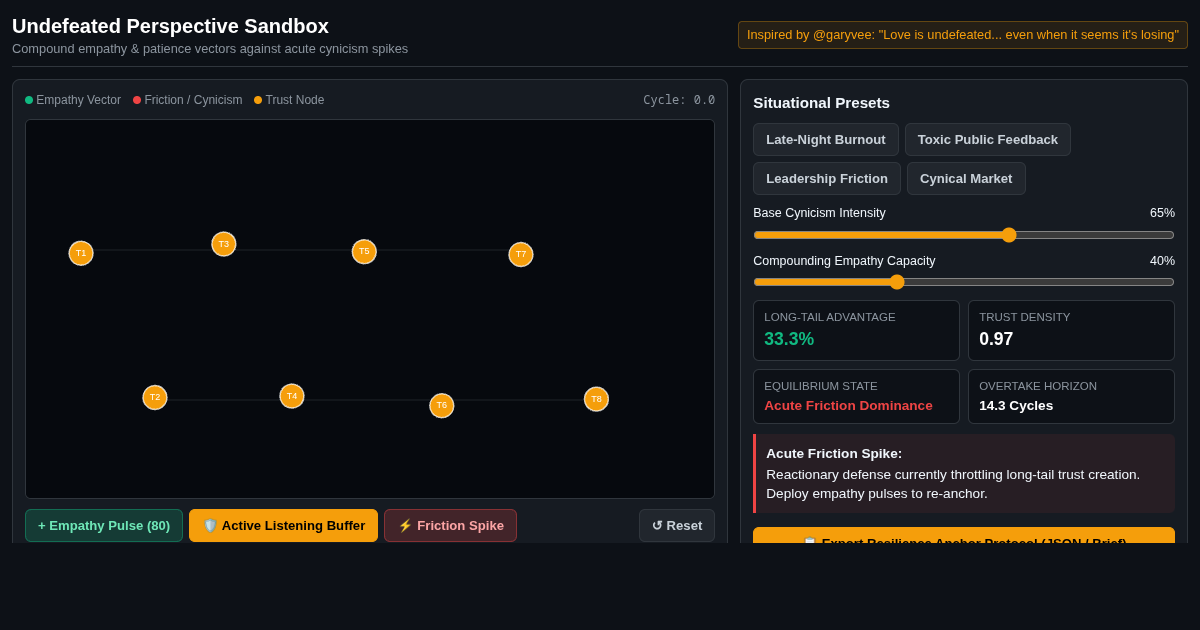Click the Empathy Capacity 40% readout
Image resolution: width=1200 pixels, height=630 pixels.
coord(1162,261)
